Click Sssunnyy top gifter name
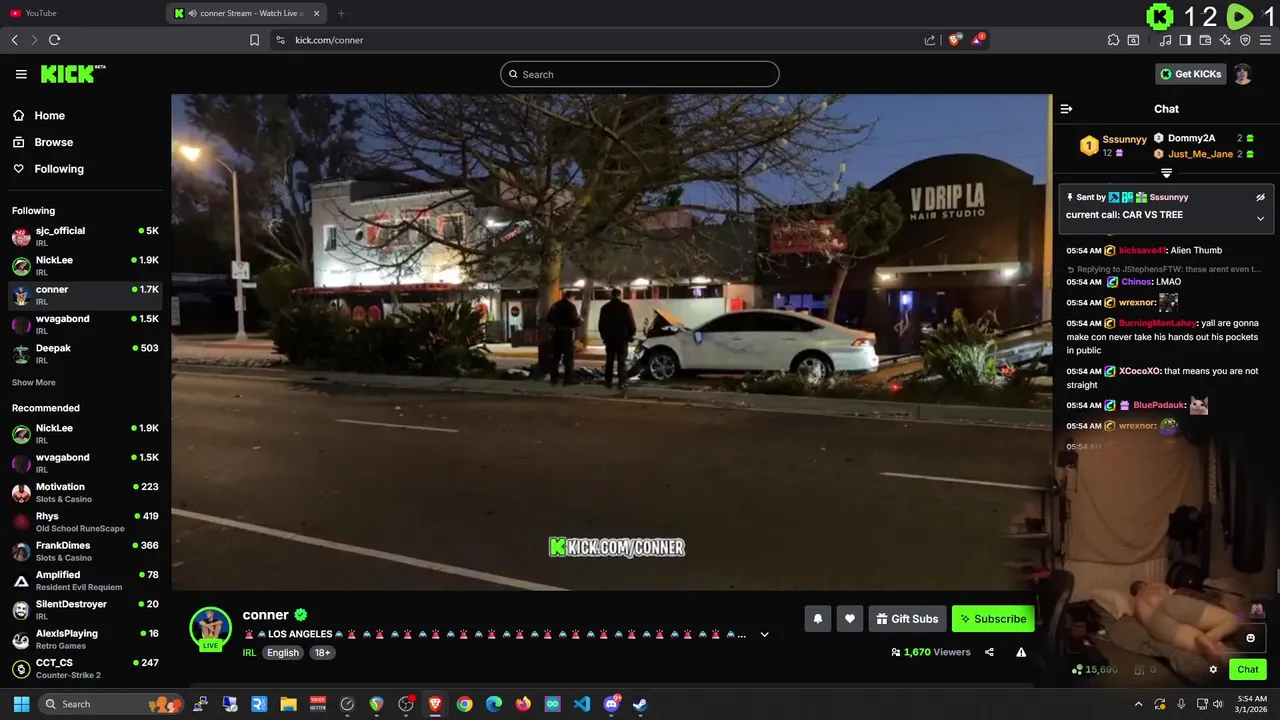The image size is (1280, 720). coord(1124,140)
